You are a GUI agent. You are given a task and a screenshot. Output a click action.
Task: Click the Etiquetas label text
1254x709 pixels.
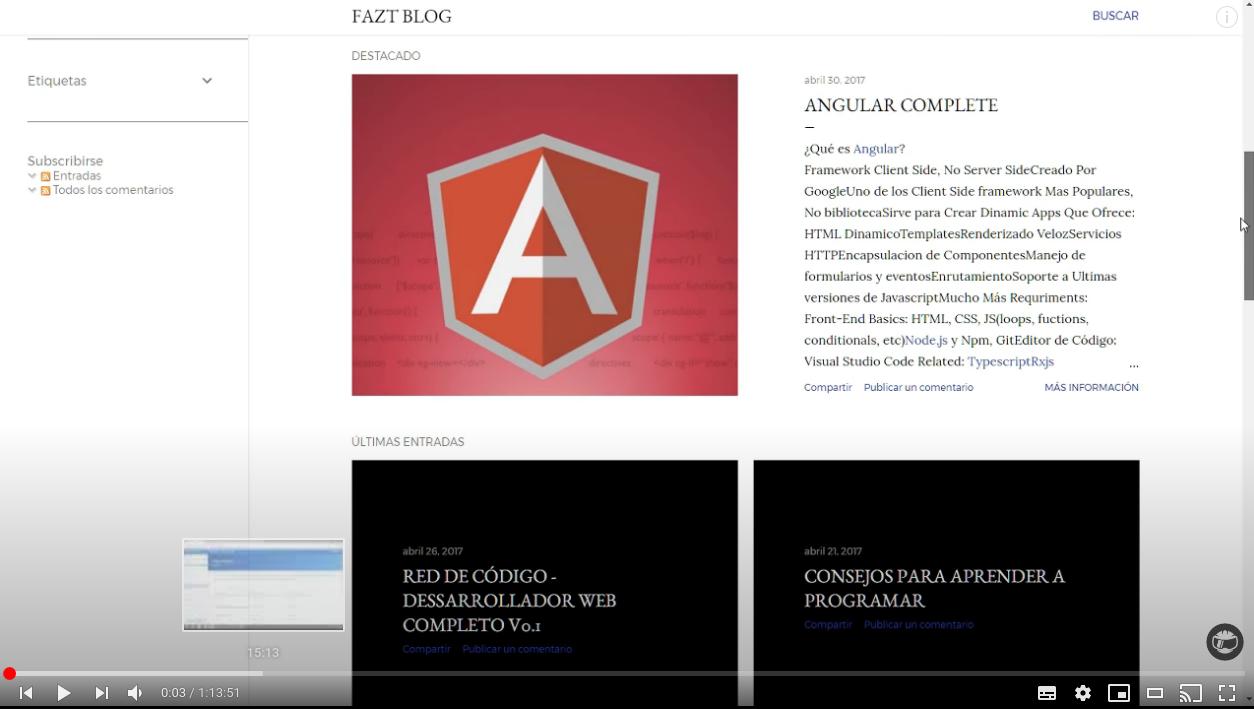tap(57, 81)
